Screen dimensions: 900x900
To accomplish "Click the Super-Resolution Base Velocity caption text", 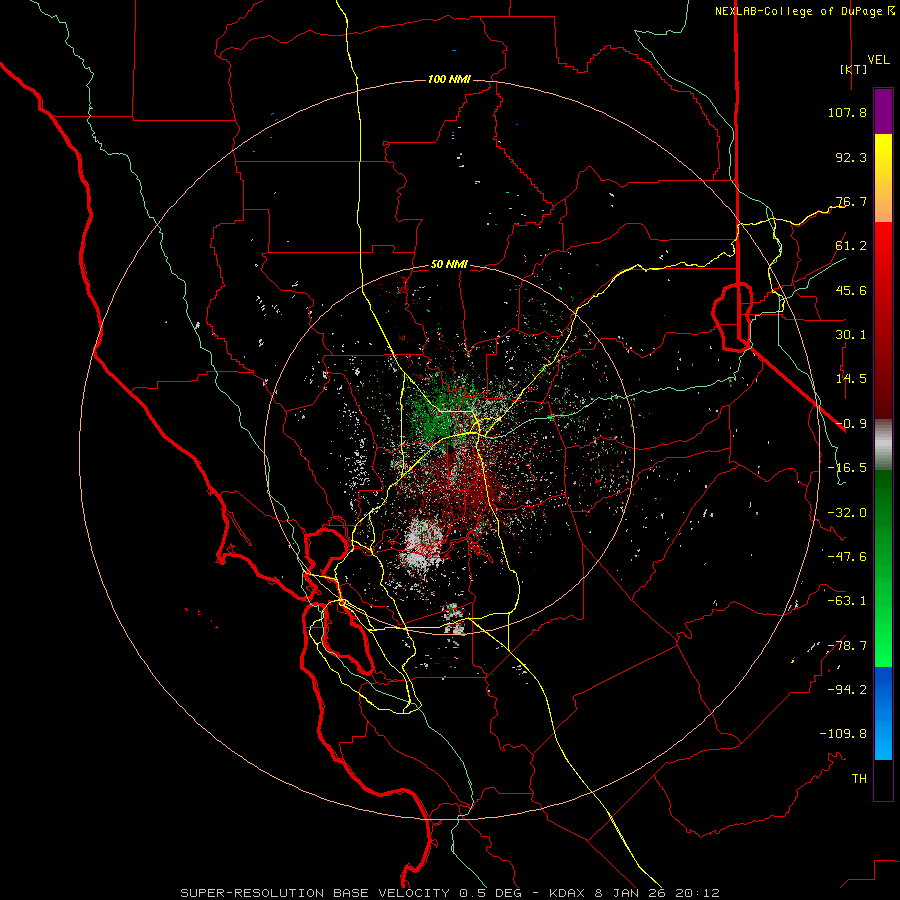I will coord(450,893).
